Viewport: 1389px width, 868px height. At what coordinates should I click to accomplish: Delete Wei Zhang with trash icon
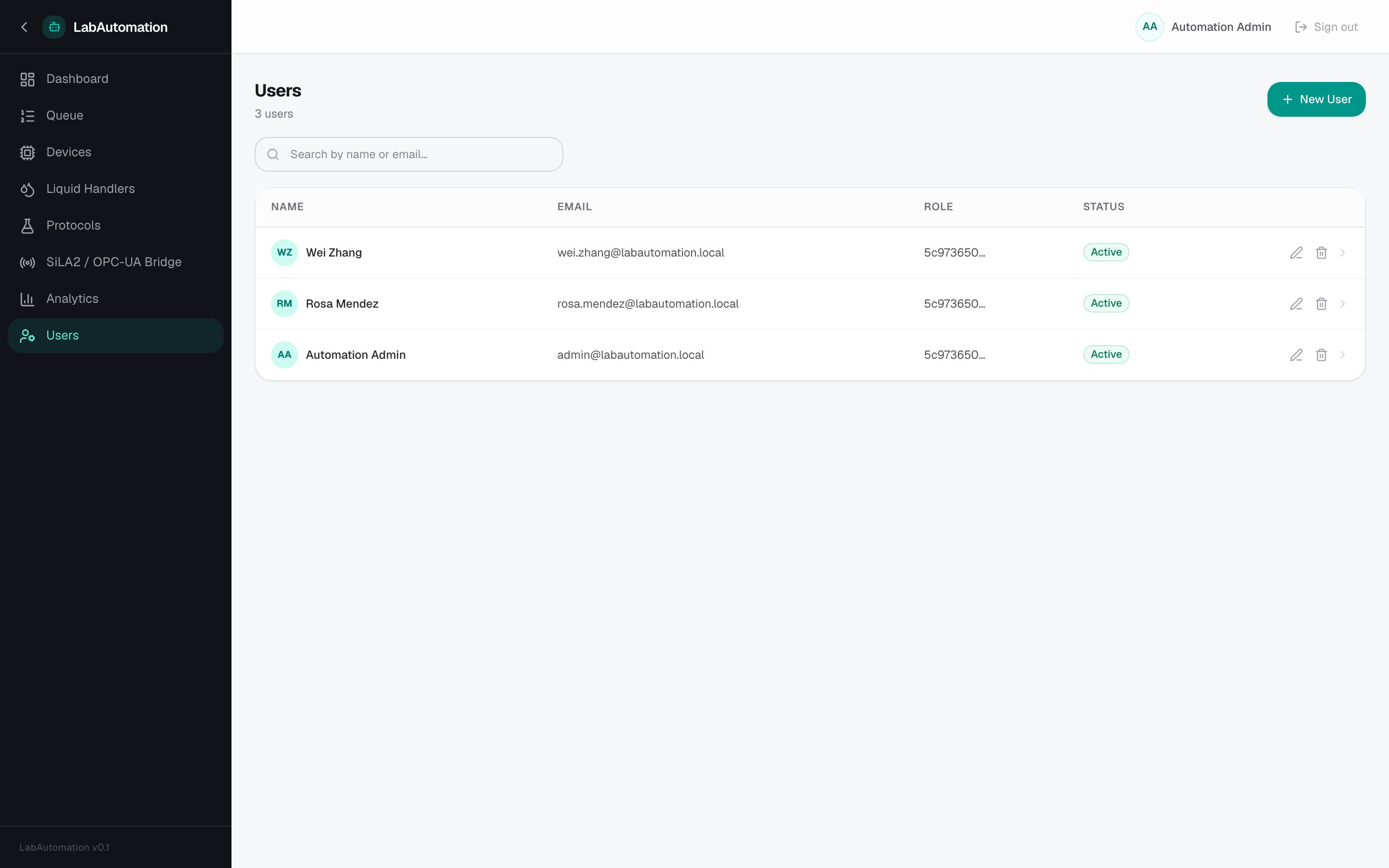pos(1321,253)
